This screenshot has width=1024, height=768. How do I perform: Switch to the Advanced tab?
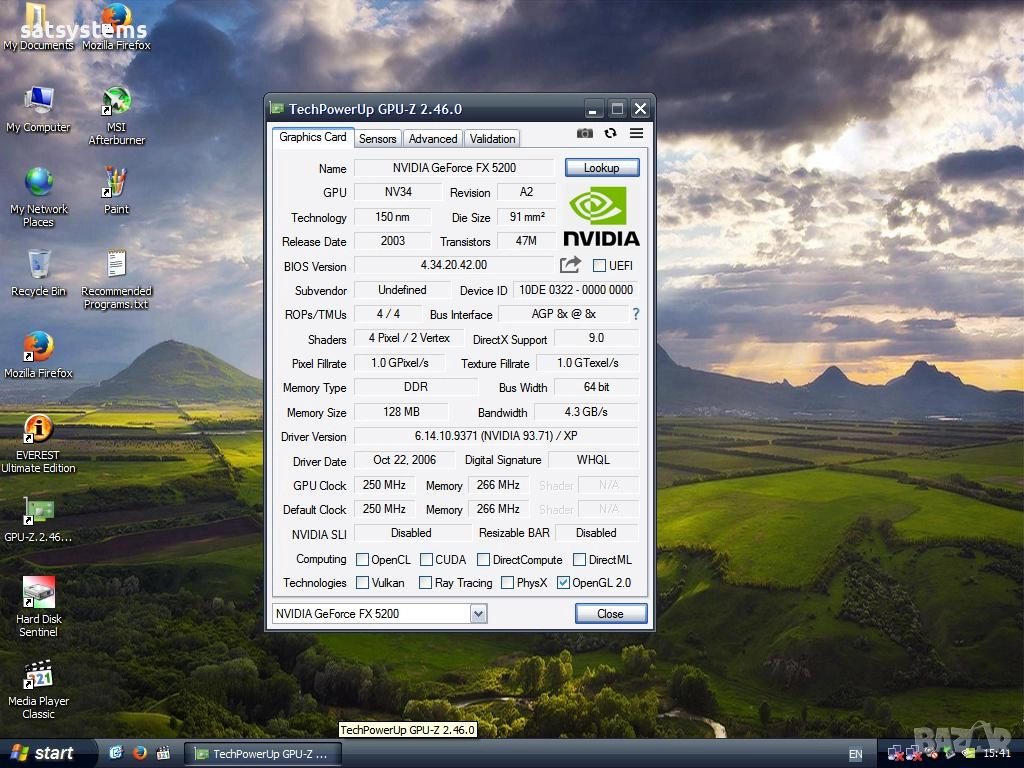click(433, 139)
